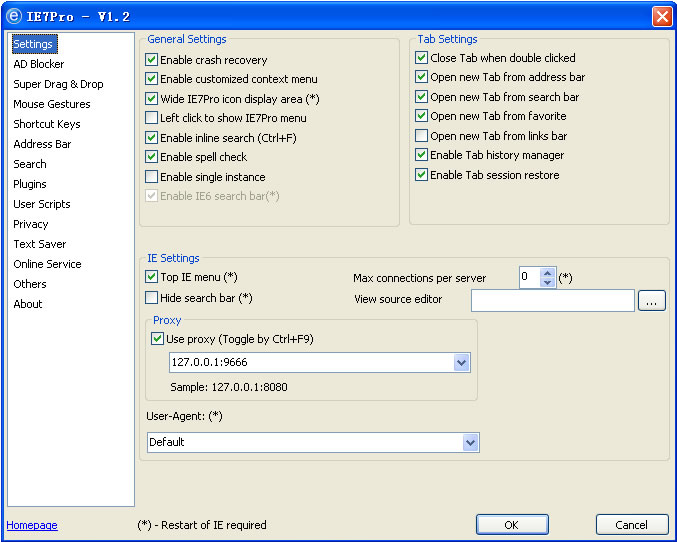The image size is (677, 542).
Task: Uncheck Open new Tab from address bar
Action: pyautogui.click(x=421, y=77)
